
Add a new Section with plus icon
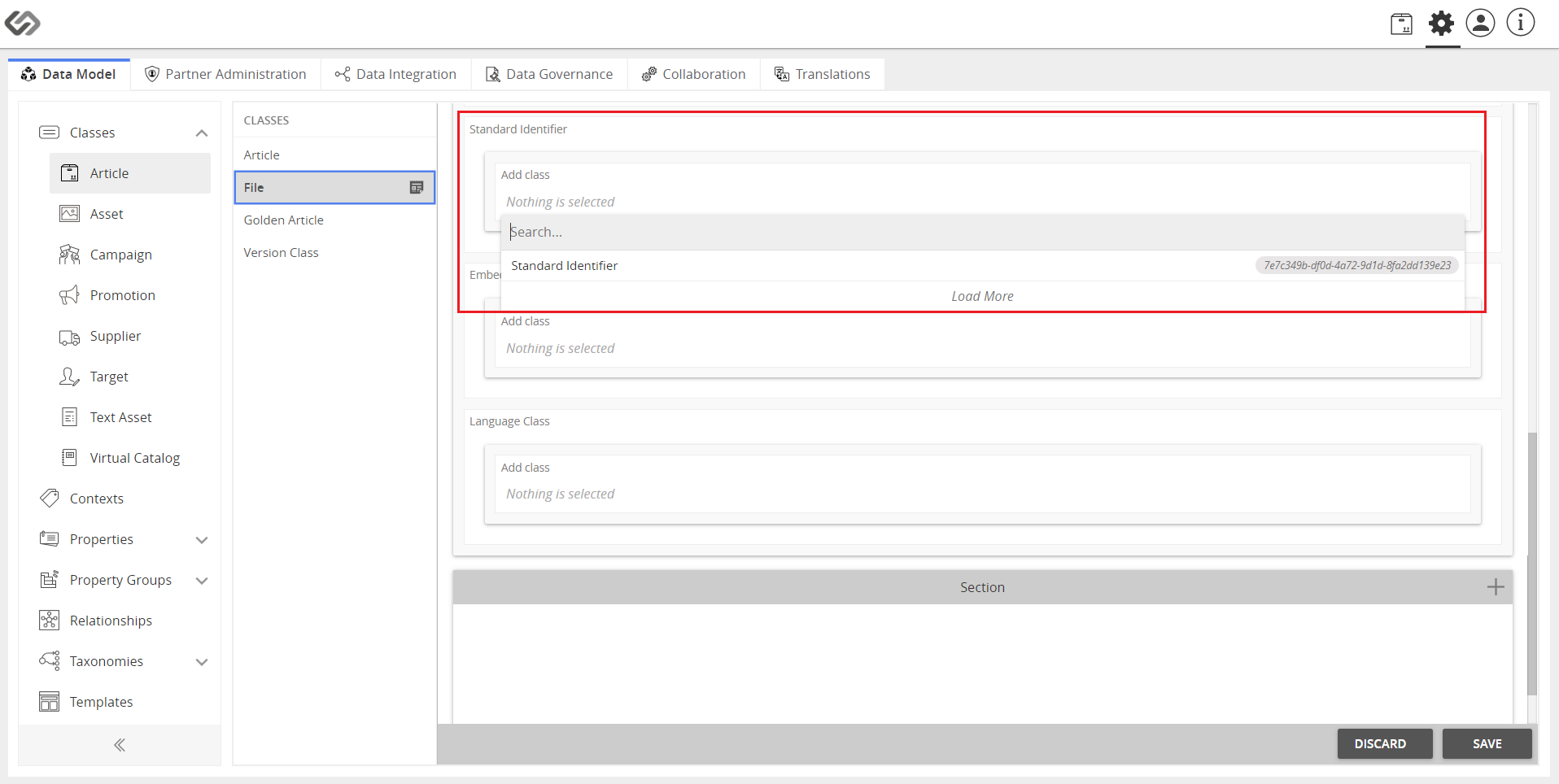coord(1496,587)
